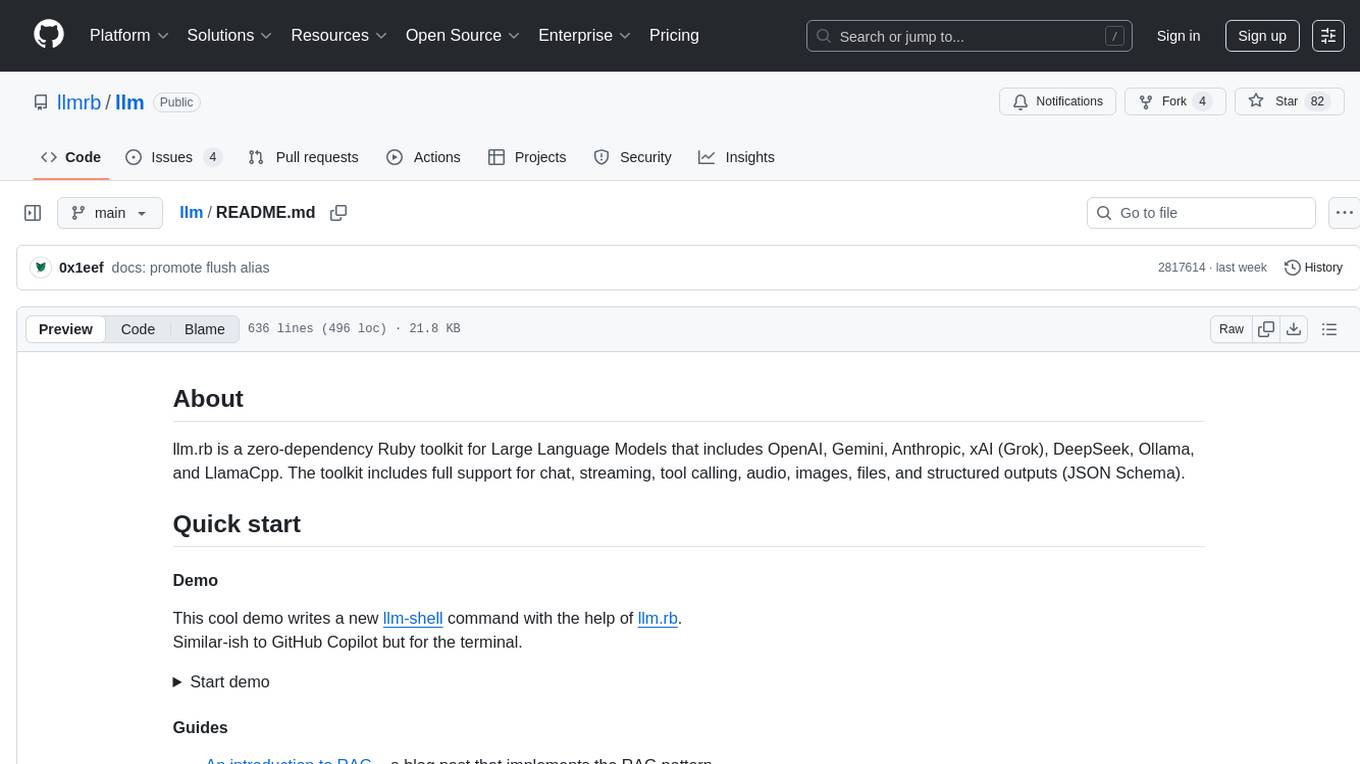Open the document outline panel
This screenshot has height=764, width=1360.
pyautogui.click(x=1329, y=329)
